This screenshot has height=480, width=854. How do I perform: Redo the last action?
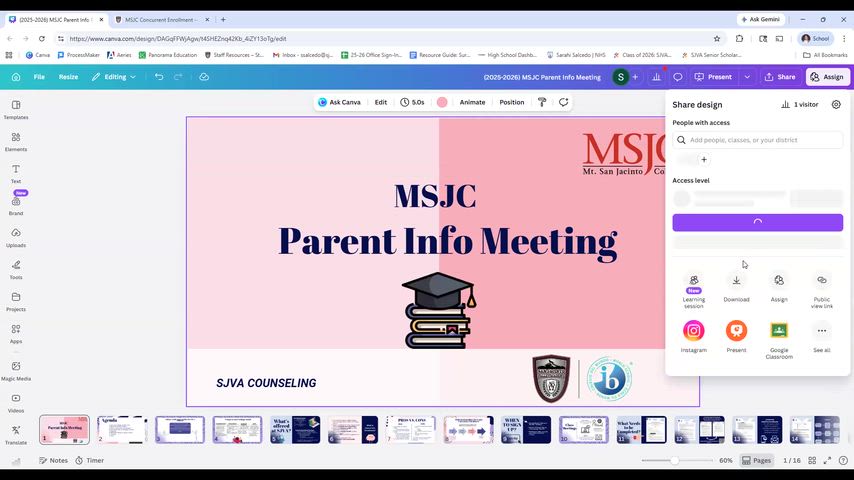tap(178, 77)
